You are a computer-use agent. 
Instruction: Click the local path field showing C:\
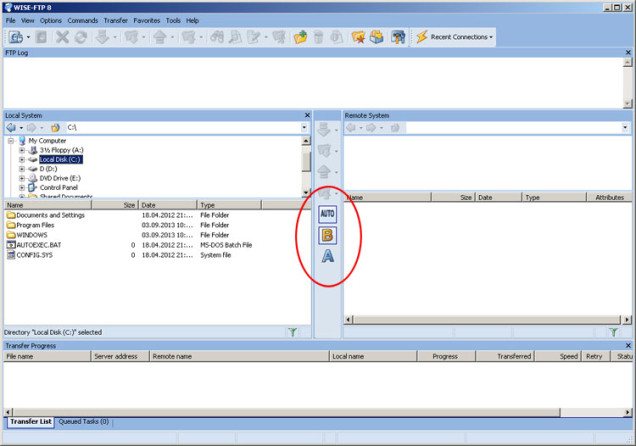(x=180, y=128)
